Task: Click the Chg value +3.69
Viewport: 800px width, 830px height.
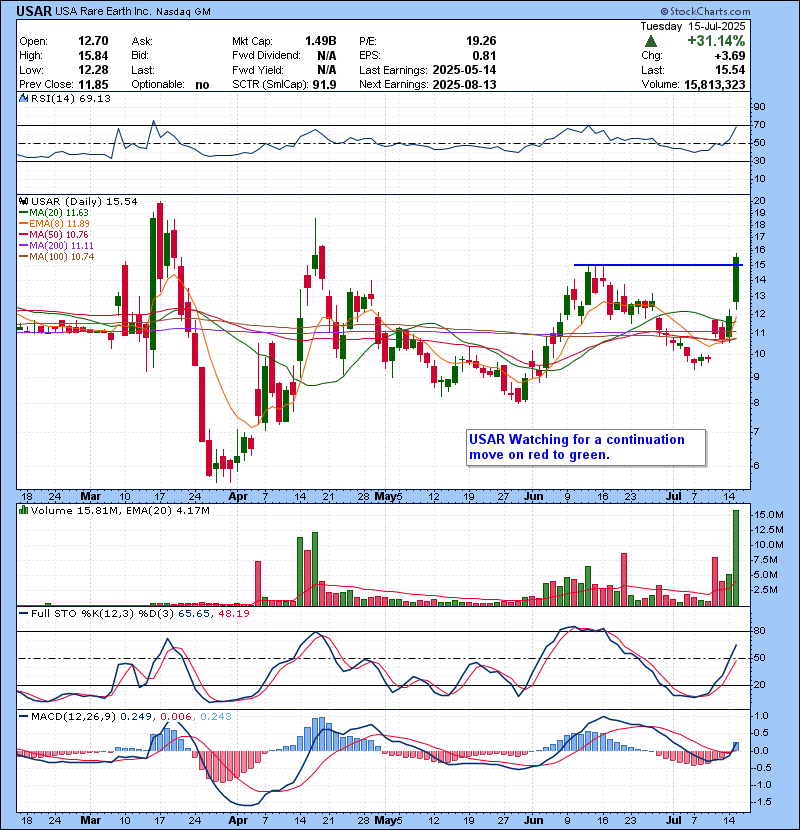Action: (x=730, y=56)
